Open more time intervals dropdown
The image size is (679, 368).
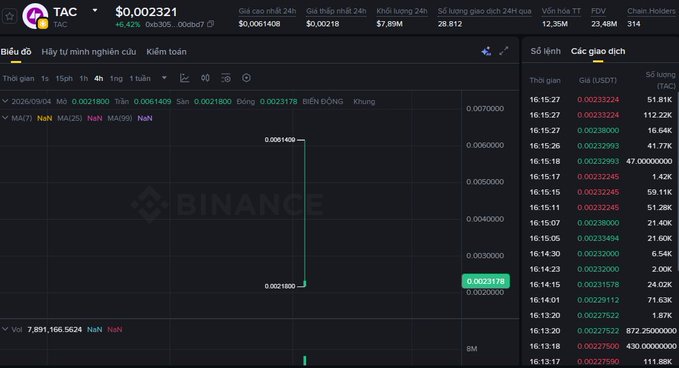point(164,78)
